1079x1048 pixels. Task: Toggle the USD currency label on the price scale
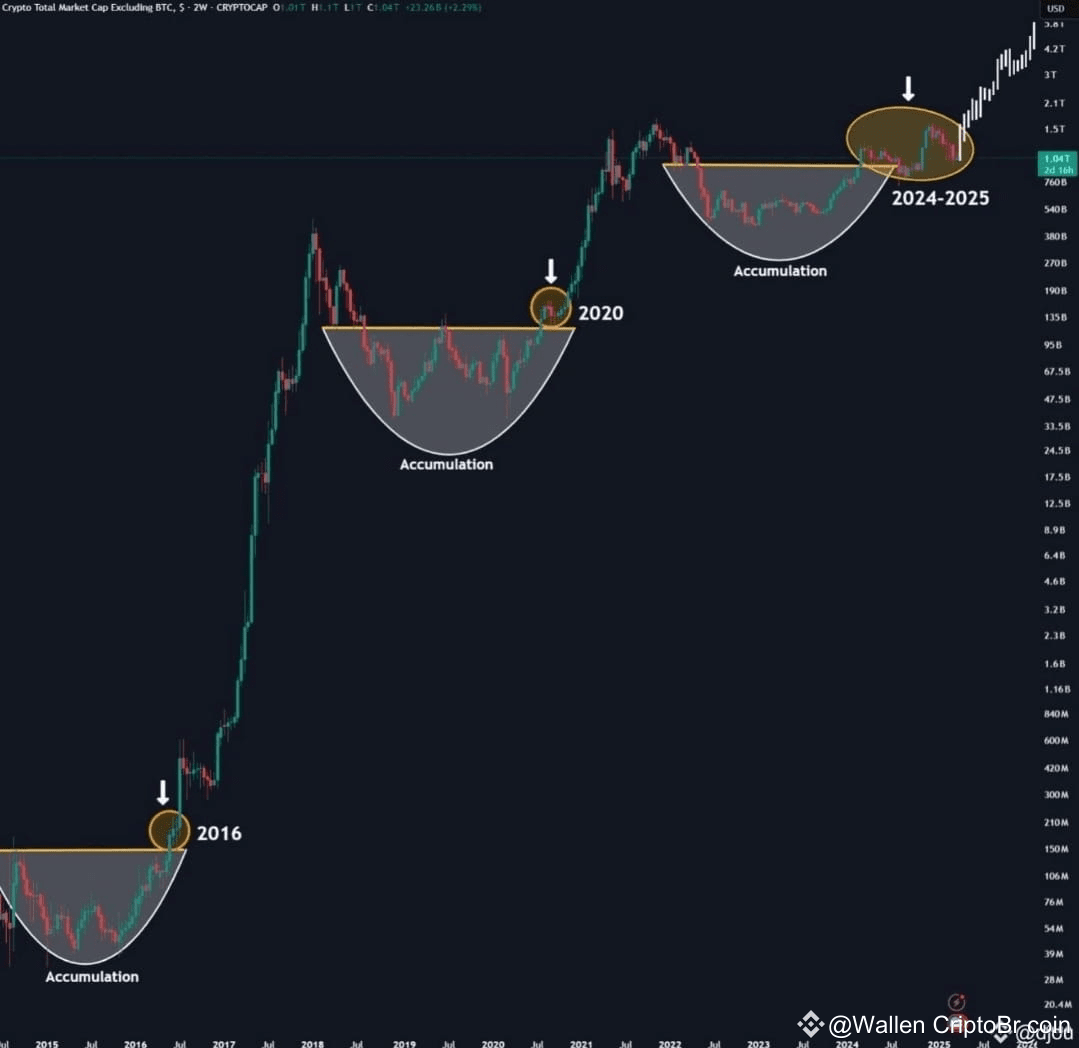[x=1056, y=7]
